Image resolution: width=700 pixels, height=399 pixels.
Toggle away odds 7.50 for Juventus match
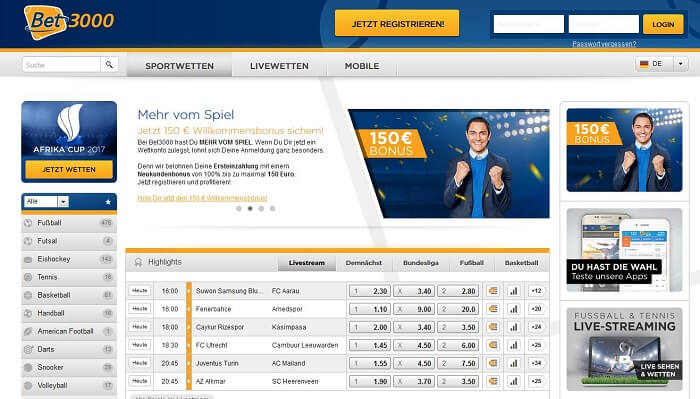coord(458,363)
